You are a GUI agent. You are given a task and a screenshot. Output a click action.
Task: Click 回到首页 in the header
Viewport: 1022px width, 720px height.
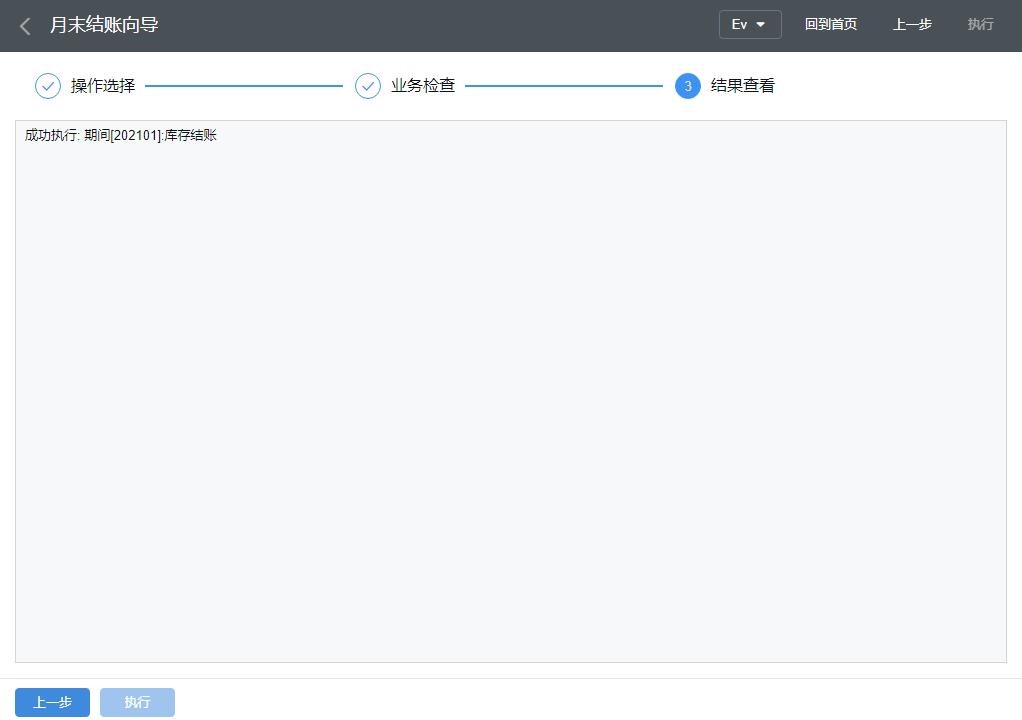point(830,25)
